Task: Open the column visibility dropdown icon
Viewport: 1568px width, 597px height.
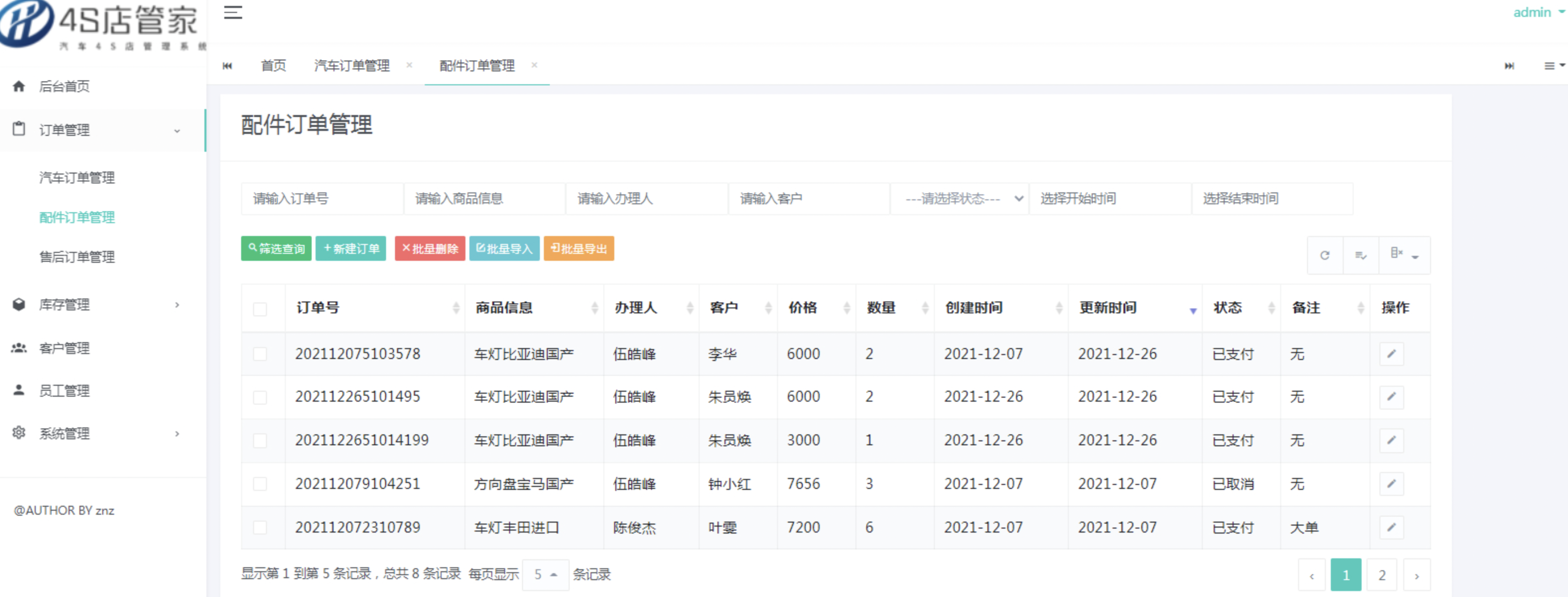Action: pos(1405,255)
